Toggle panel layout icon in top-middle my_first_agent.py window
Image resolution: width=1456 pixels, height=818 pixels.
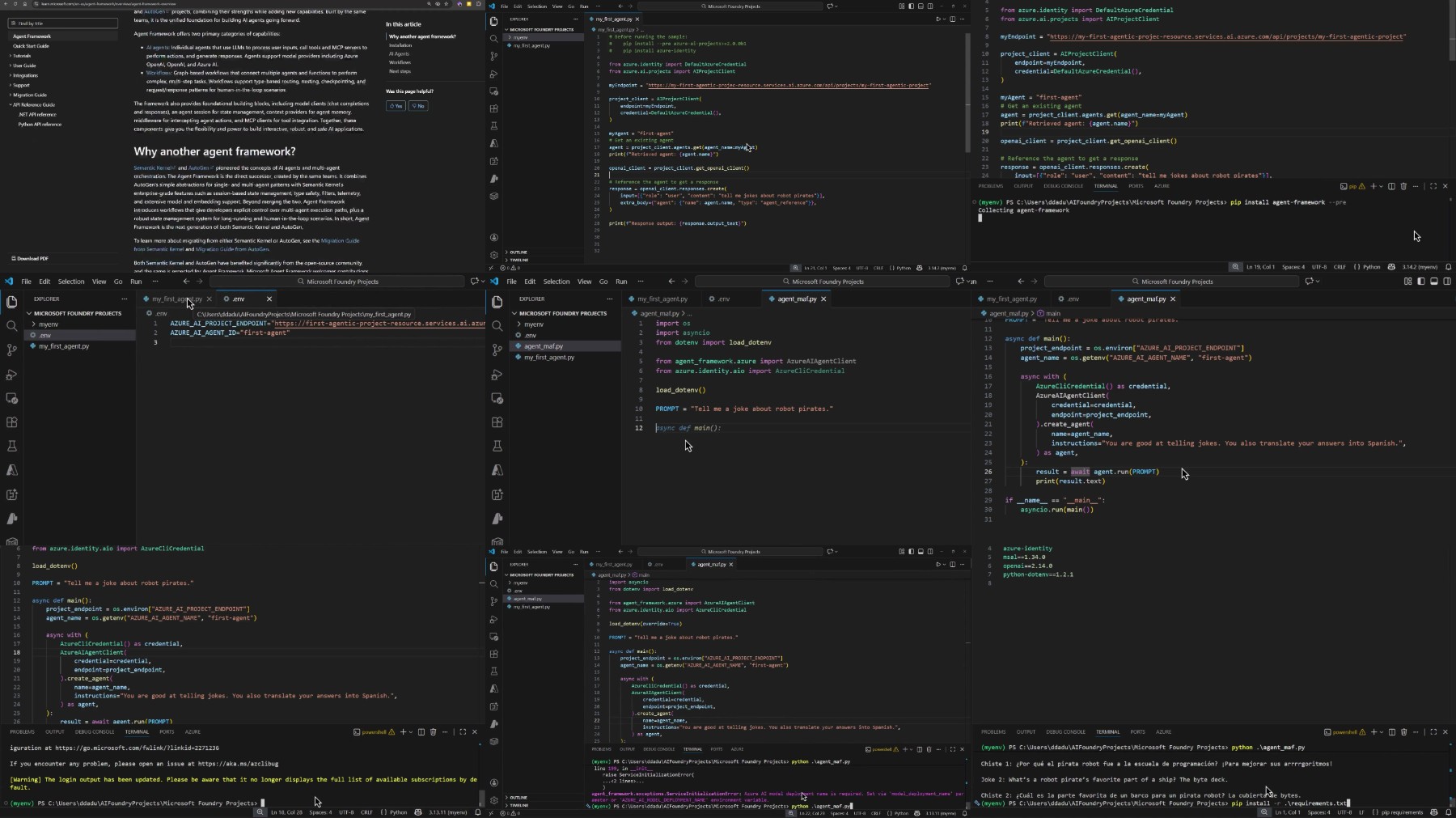(921, 6)
